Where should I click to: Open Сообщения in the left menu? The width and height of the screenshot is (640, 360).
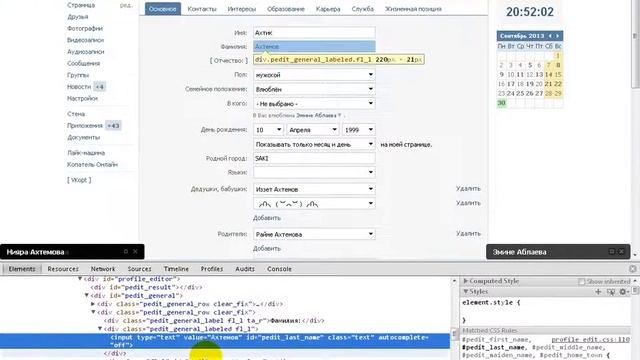(x=83, y=63)
